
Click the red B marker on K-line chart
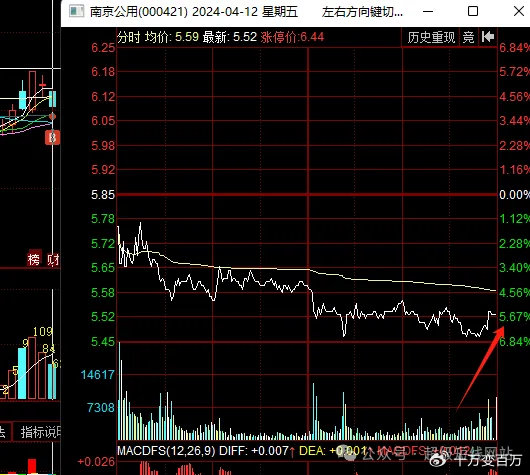coord(52,138)
